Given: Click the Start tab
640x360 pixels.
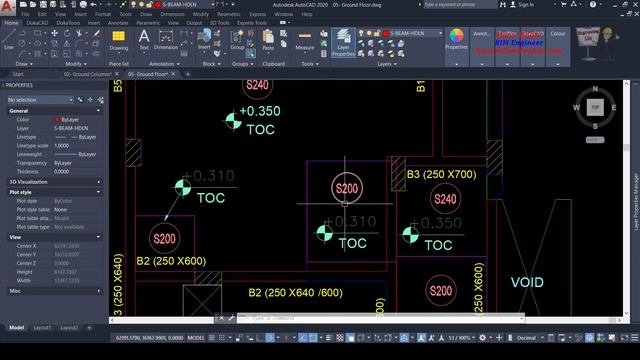Looking at the screenshot, I should [18, 74].
